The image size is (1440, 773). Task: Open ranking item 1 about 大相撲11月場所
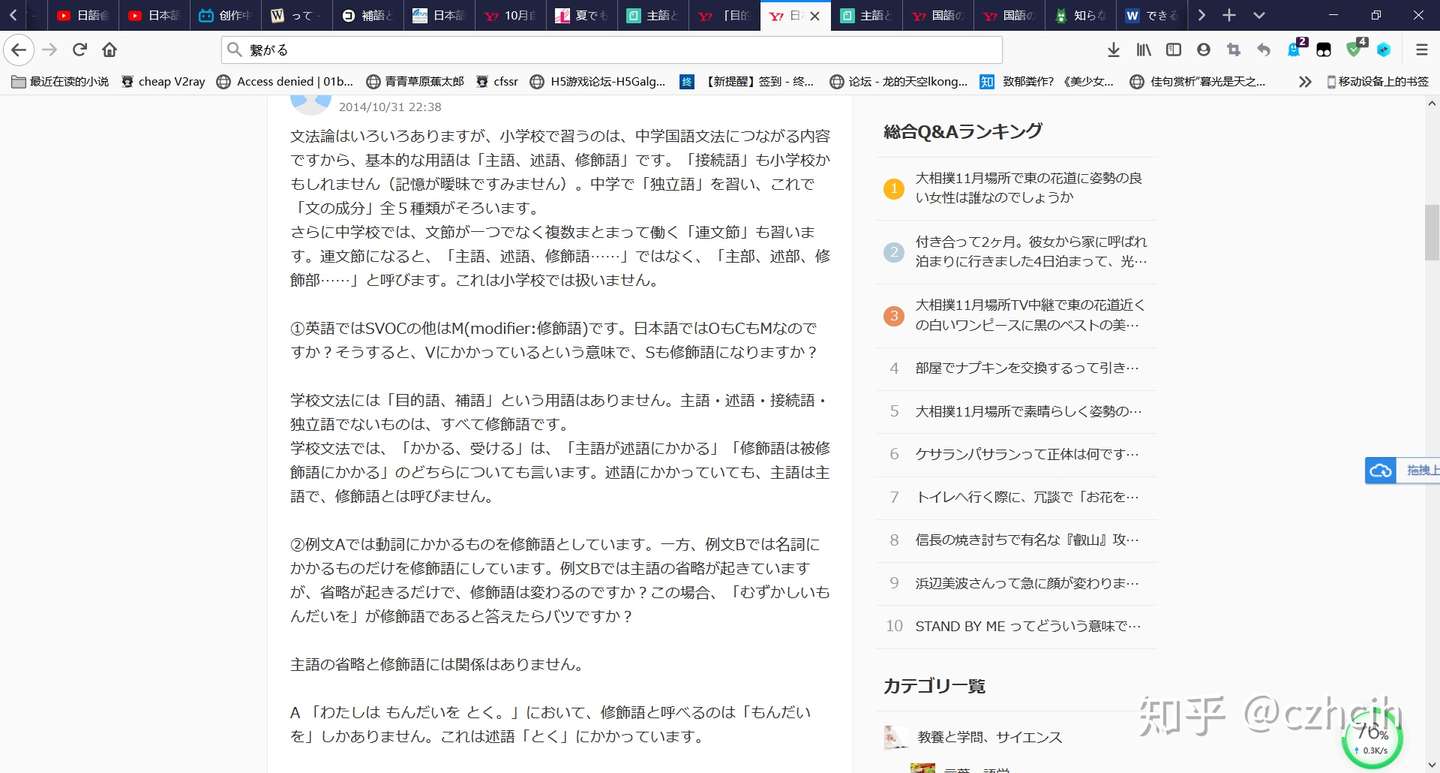click(x=1017, y=188)
